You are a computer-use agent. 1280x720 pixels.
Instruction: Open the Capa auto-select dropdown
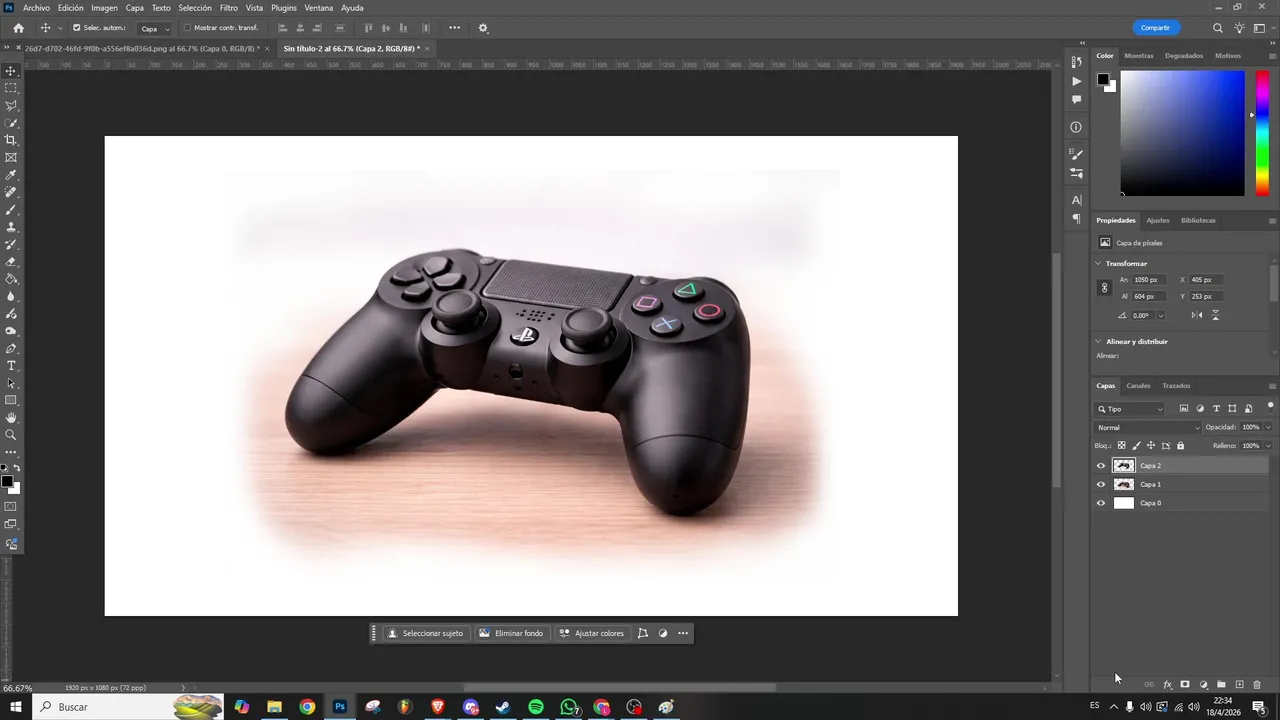(155, 28)
